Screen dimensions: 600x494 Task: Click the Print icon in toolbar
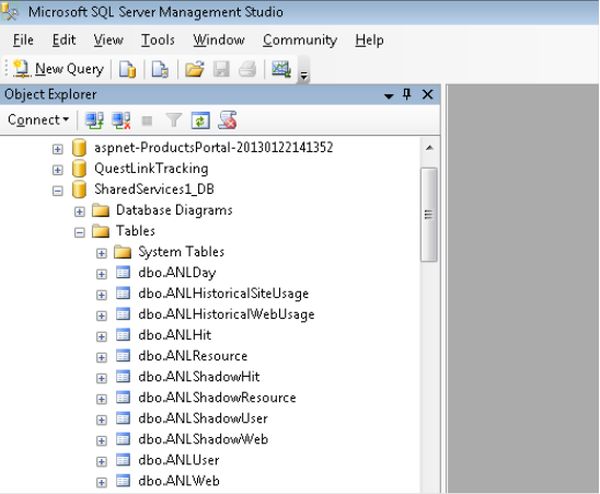(247, 69)
